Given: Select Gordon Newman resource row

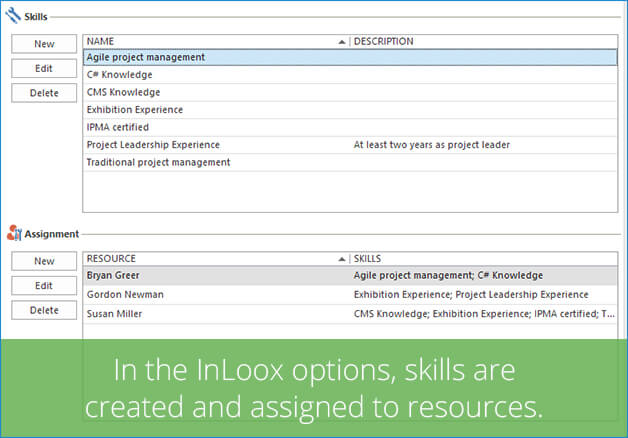Looking at the screenshot, I should [350, 295].
